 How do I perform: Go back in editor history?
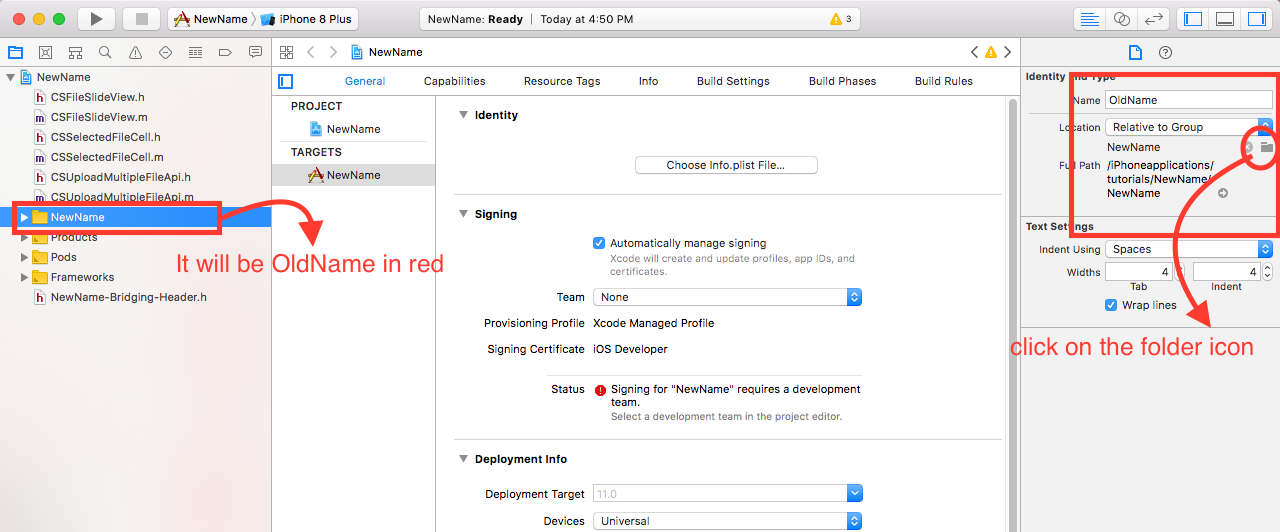tap(311, 52)
